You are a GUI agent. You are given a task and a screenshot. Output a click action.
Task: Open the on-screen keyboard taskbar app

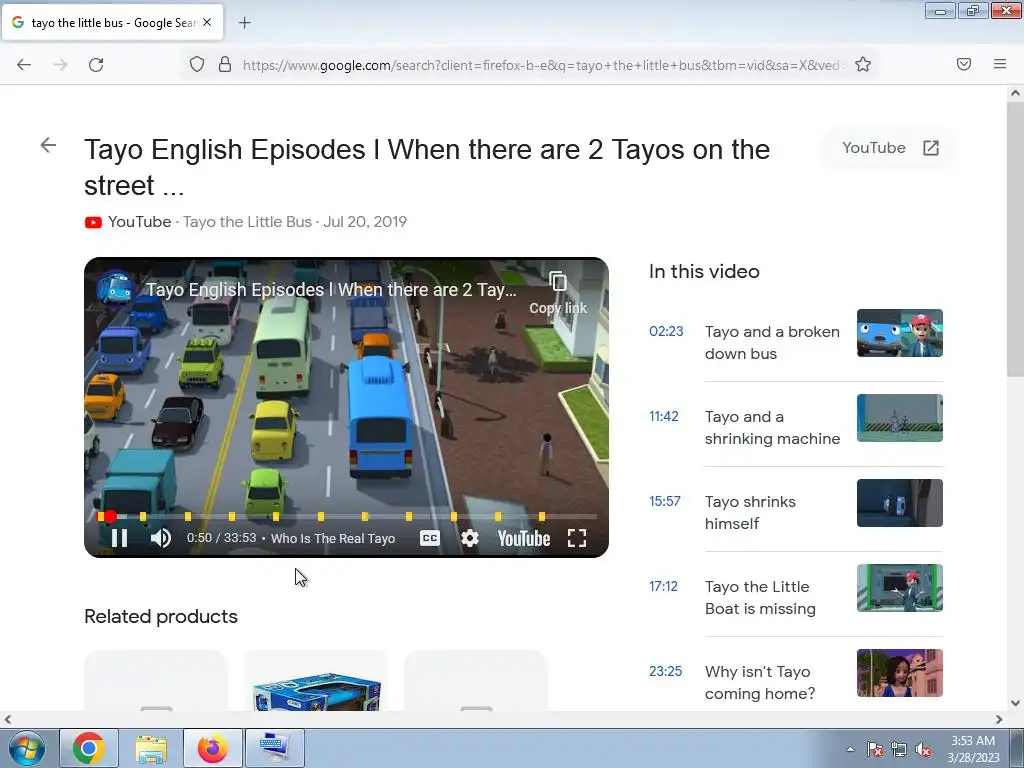pyautogui.click(x=274, y=748)
